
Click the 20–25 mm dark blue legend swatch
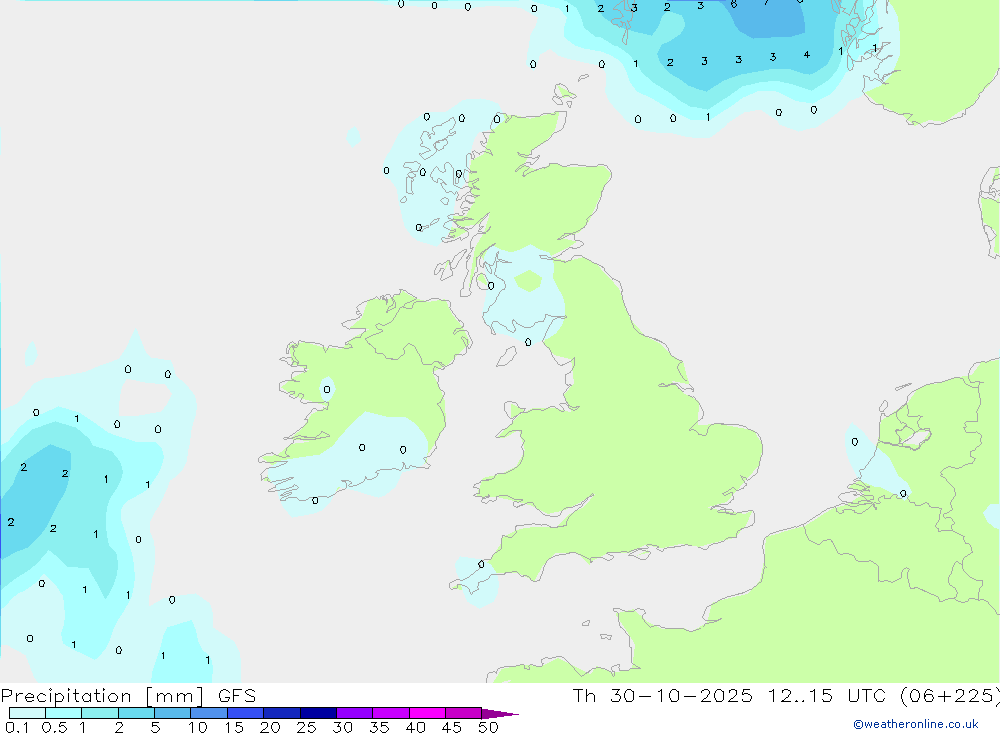[281, 713]
